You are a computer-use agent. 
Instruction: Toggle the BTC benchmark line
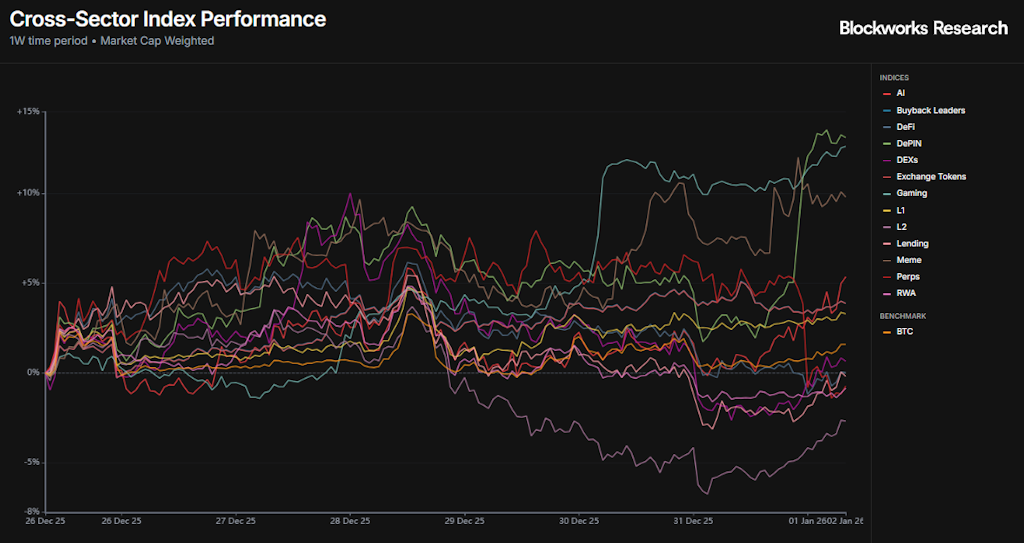coord(905,331)
